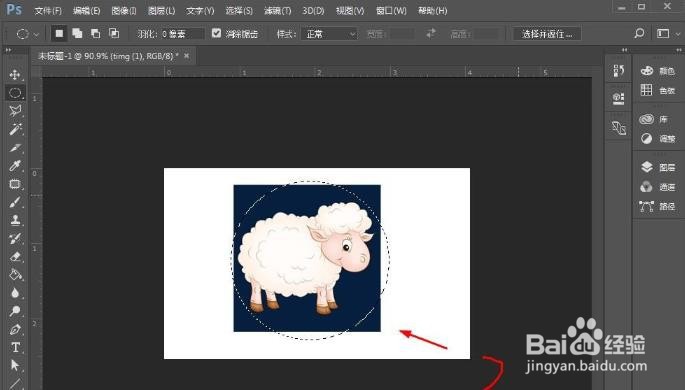Open the Paths (路径) panel
This screenshot has width=685, height=390.
(658, 206)
